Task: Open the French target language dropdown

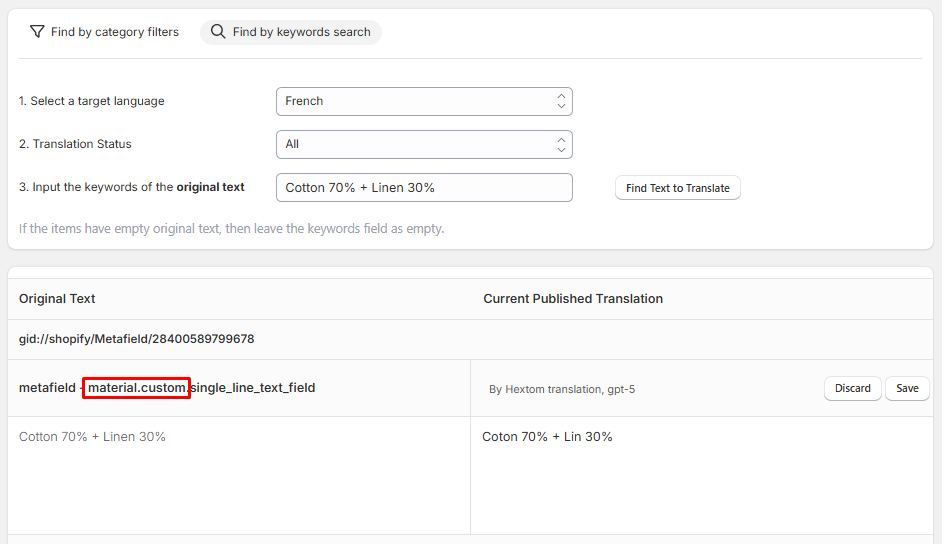Action: [423, 101]
